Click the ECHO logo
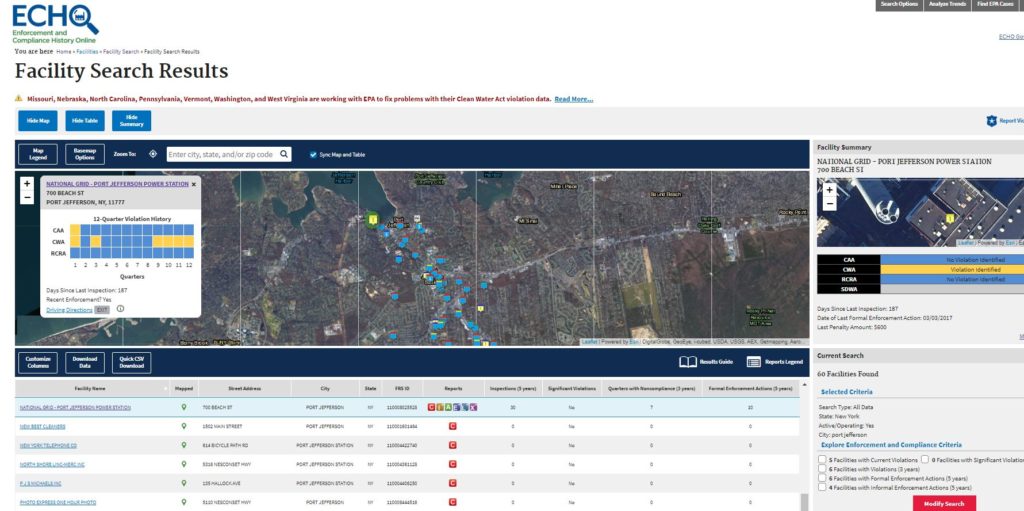This screenshot has width=1024, height=511. pyautogui.click(x=56, y=24)
